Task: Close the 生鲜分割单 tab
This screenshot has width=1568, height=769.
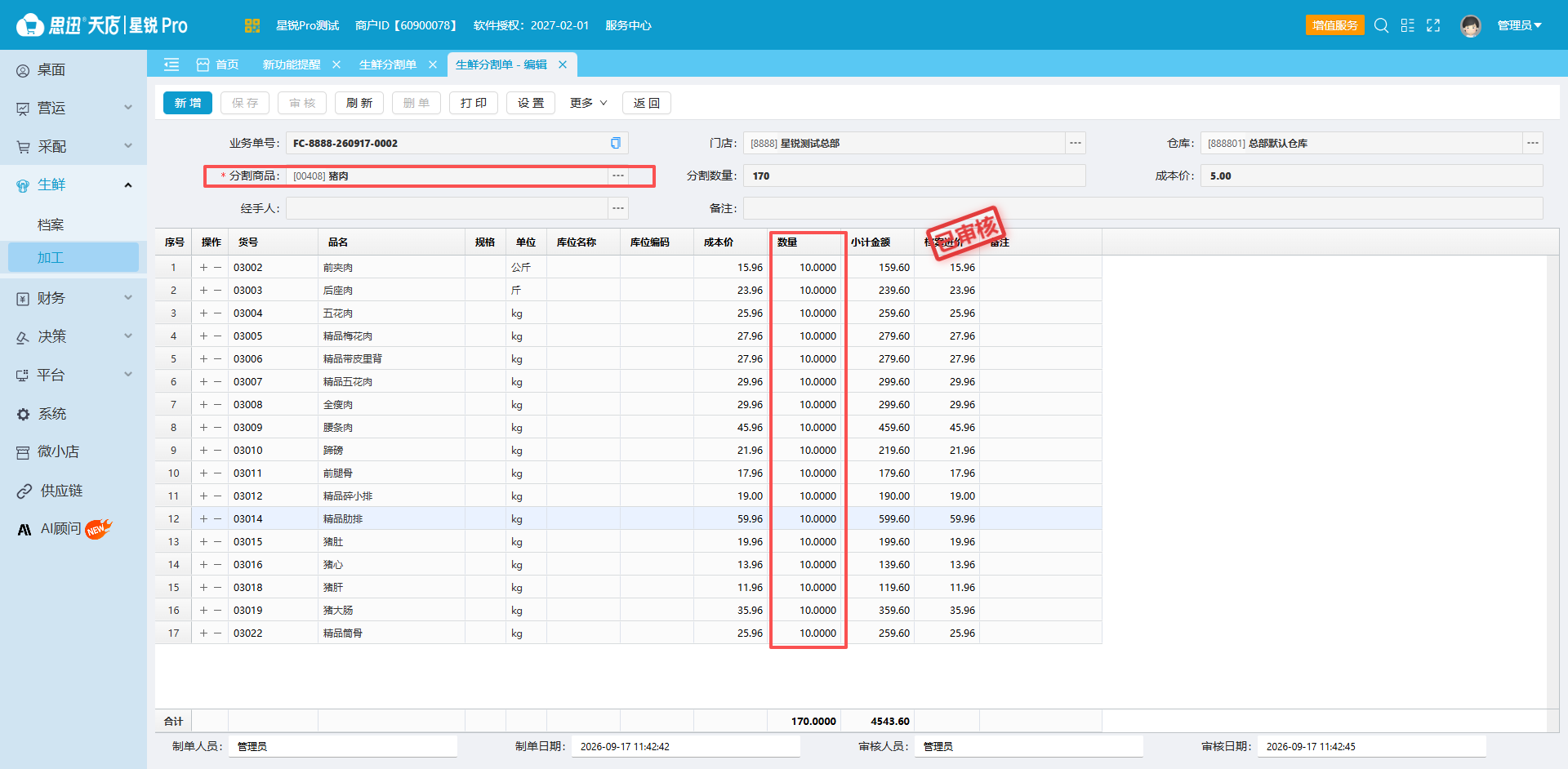Action: pos(433,64)
